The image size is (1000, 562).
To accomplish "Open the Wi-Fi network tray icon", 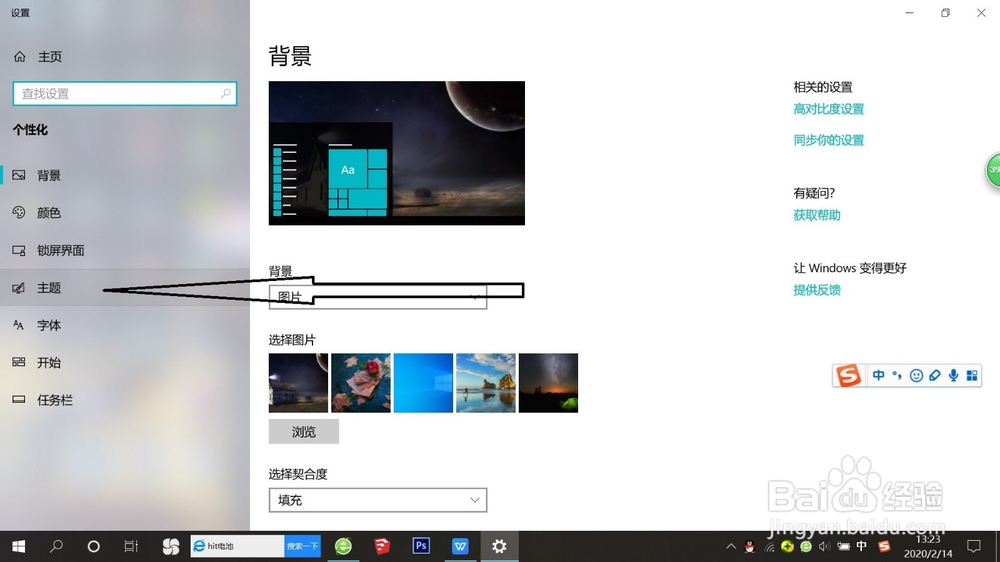I will click(769, 547).
